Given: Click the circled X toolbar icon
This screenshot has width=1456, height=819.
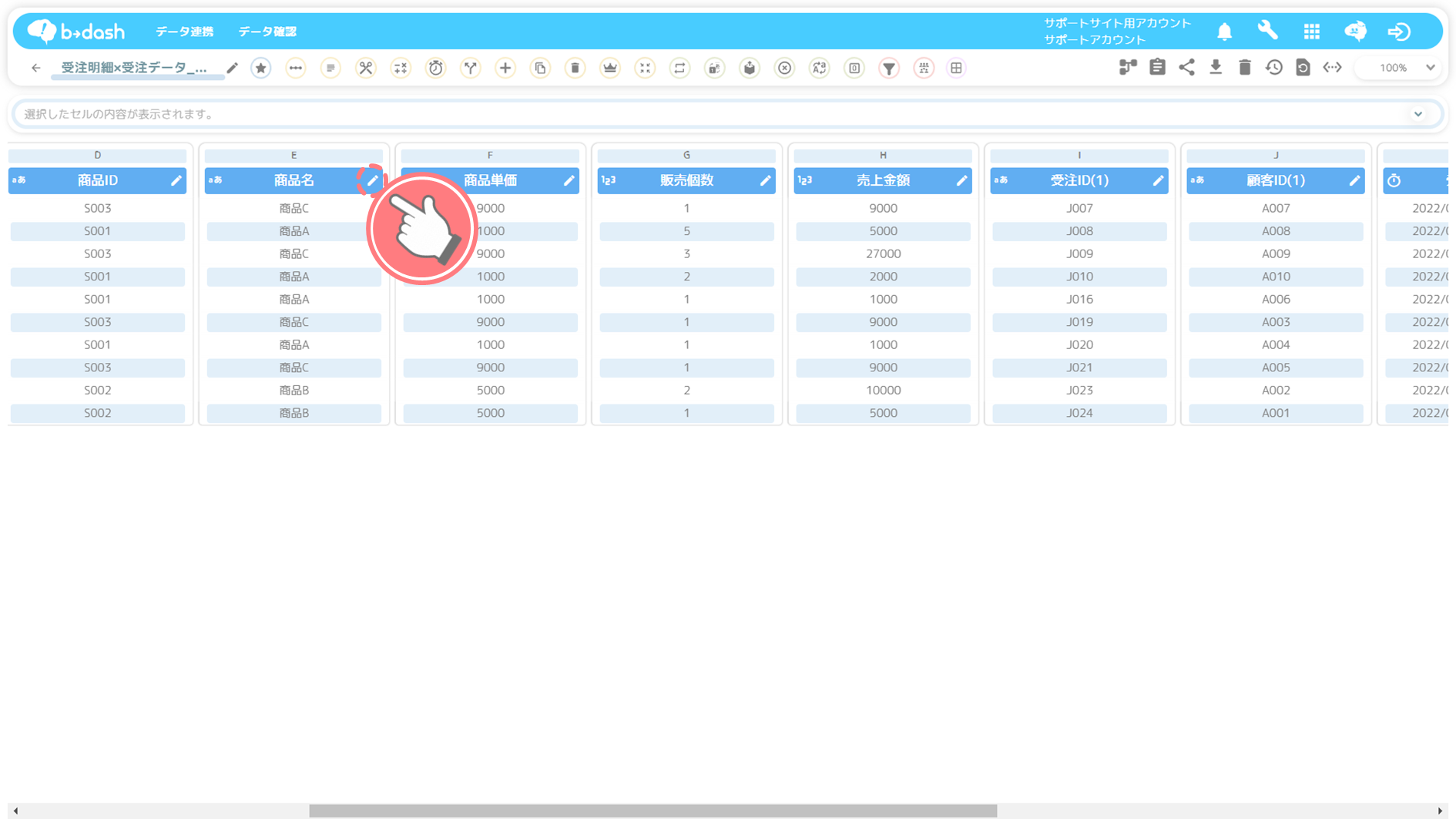Looking at the screenshot, I should click(784, 68).
